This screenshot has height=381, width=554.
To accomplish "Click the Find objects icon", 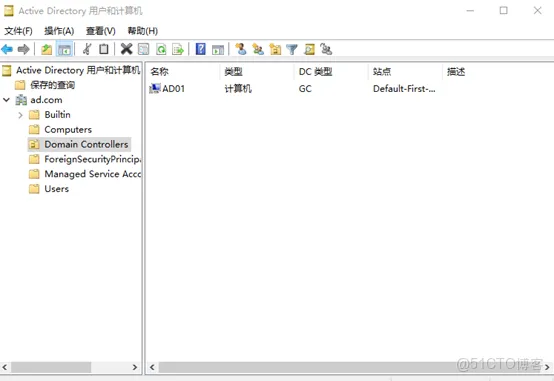I will [310, 49].
